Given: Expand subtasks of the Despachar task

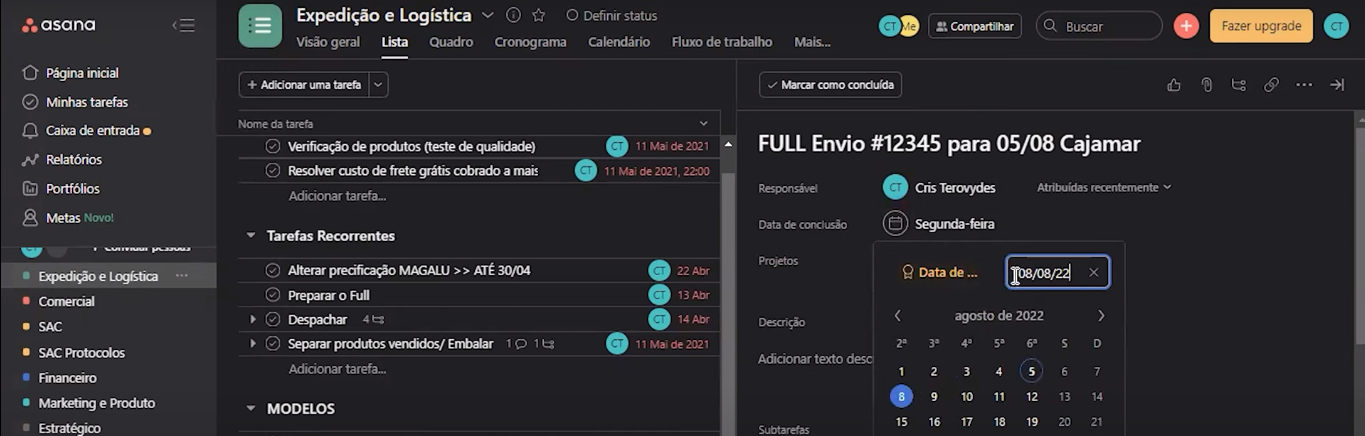Looking at the screenshot, I should 253,319.
